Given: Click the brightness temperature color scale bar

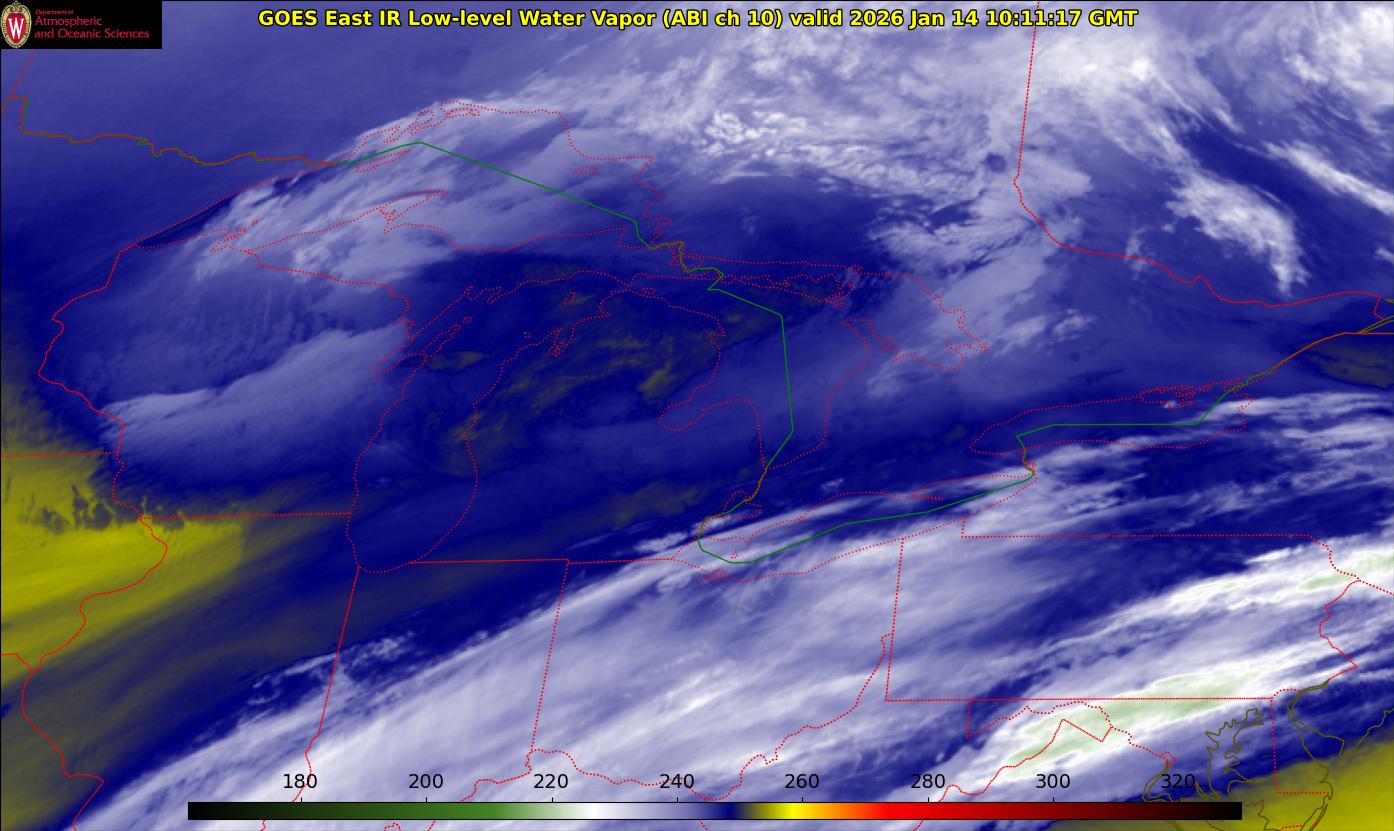Looking at the screenshot, I should coord(714,811).
